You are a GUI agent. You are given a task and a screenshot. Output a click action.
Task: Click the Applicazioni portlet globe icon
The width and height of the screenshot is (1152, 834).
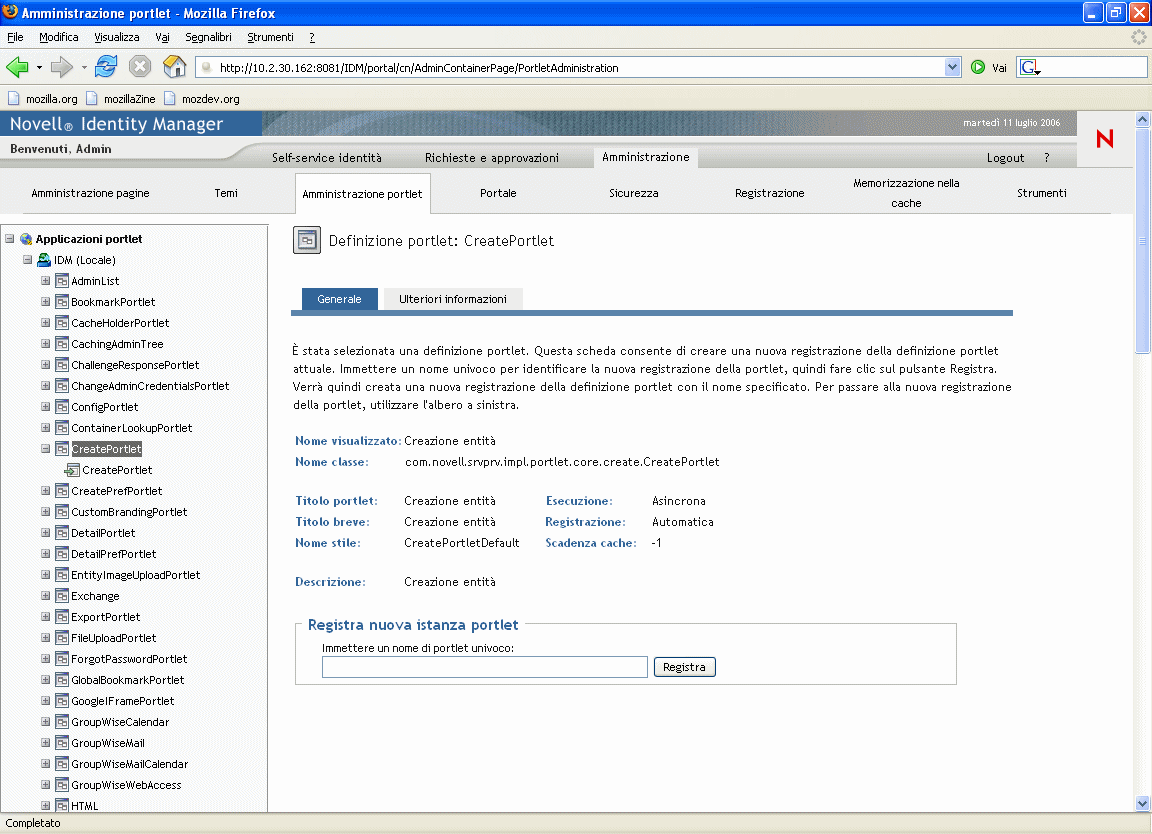26,239
